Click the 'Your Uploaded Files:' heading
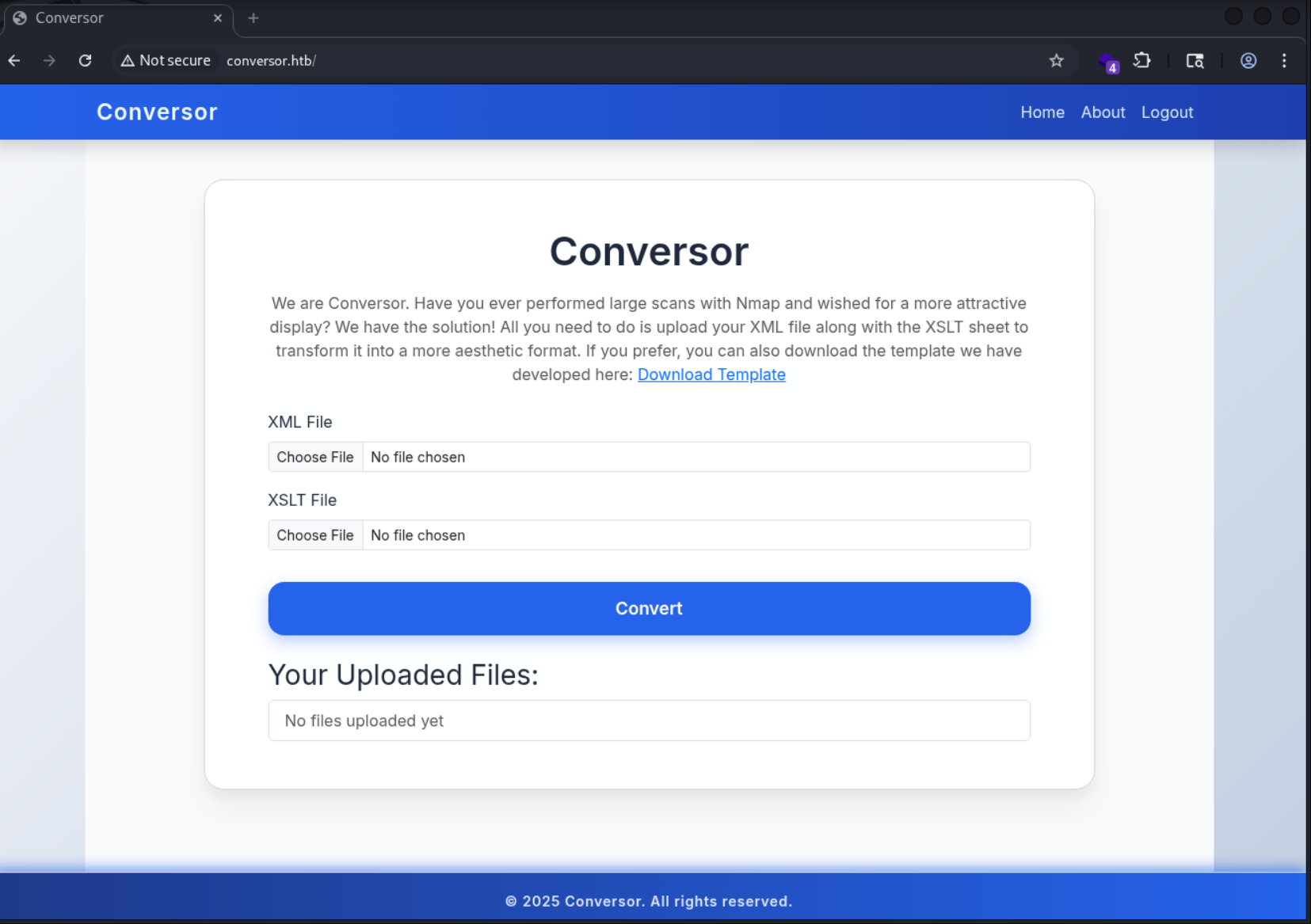Screen dimensions: 1311x924 coord(403,675)
